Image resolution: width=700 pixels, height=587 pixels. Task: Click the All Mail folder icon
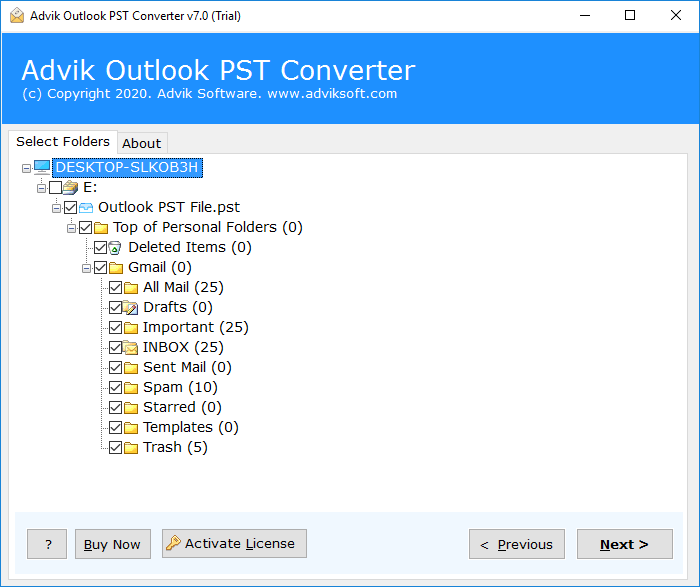point(131,288)
